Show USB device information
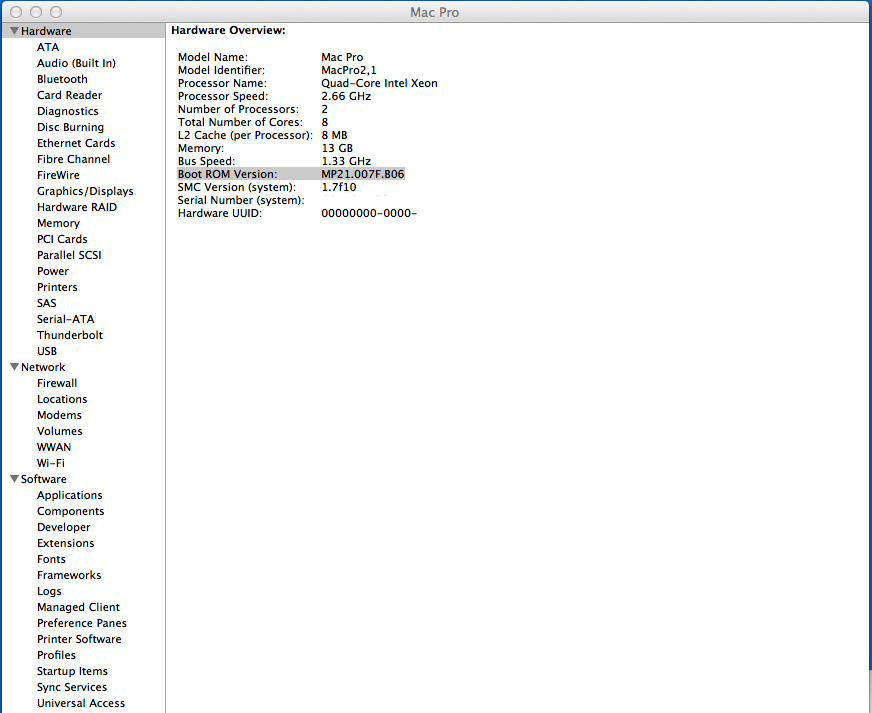 47,351
